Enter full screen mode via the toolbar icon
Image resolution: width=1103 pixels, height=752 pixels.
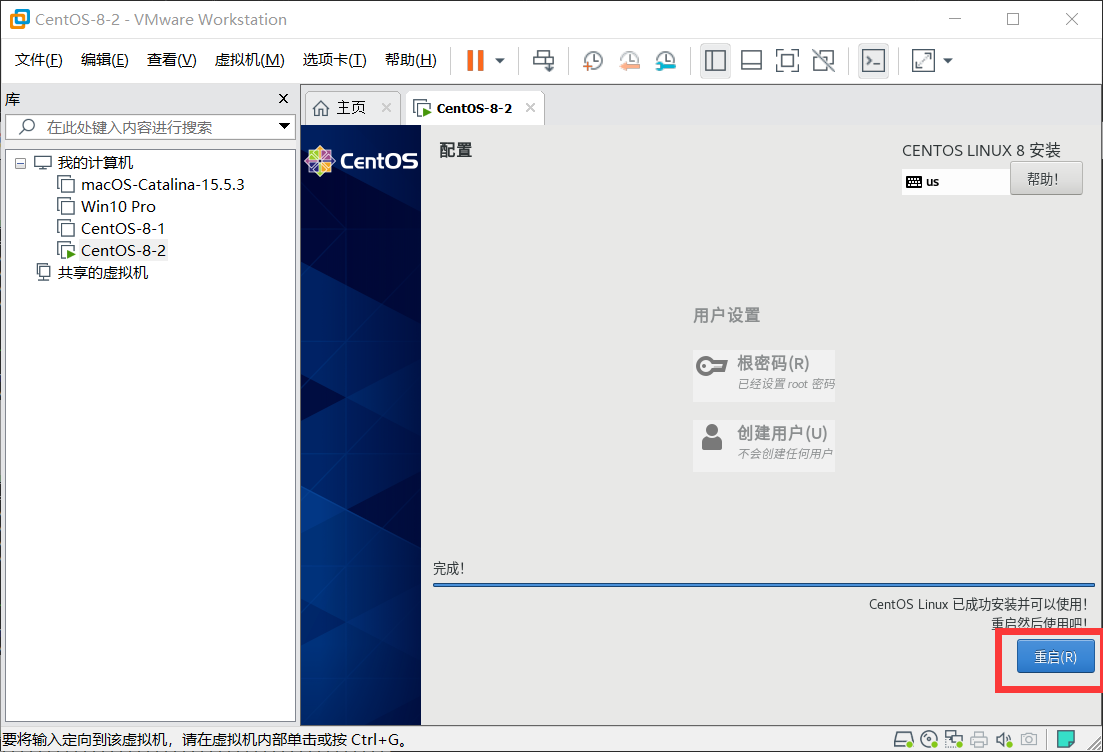coord(787,61)
